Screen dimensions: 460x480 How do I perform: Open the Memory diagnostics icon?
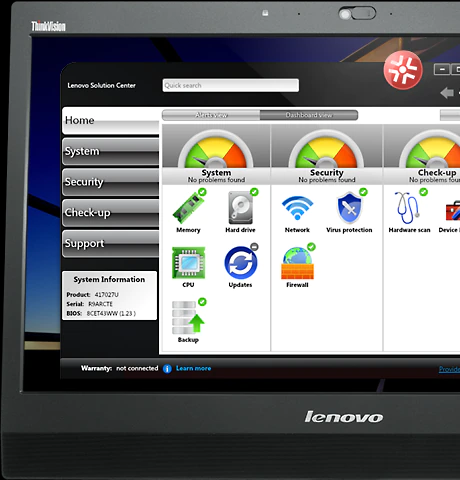click(188, 208)
